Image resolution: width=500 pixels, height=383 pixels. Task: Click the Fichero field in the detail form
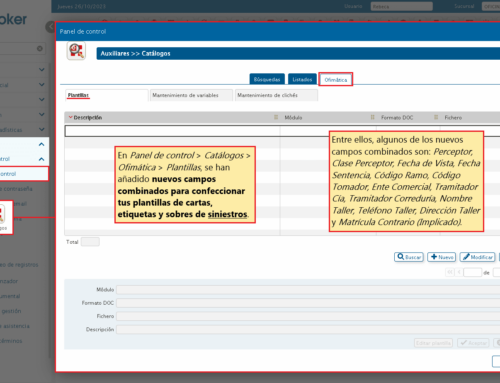pos(308,316)
